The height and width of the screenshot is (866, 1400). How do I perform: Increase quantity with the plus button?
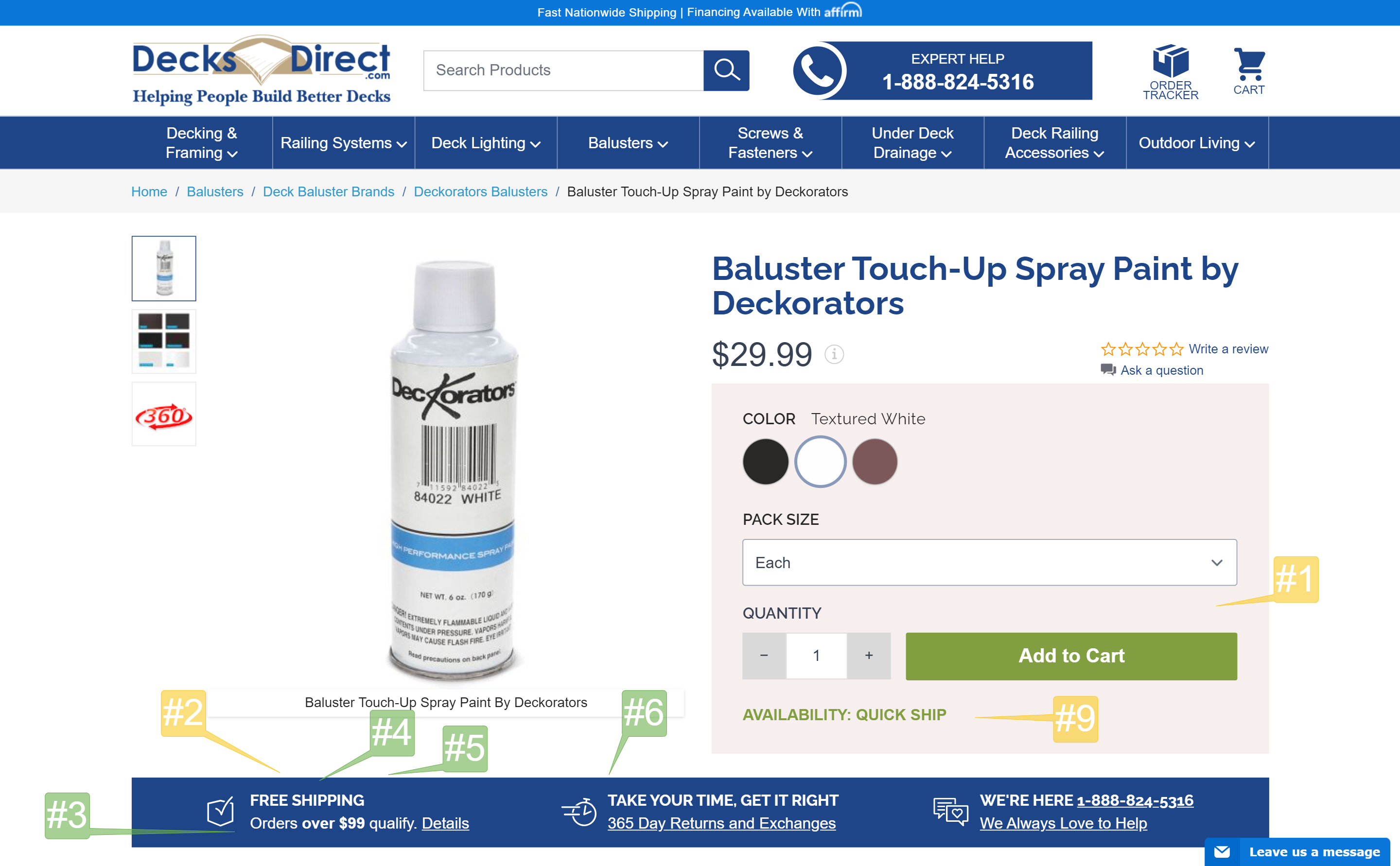[869, 656]
